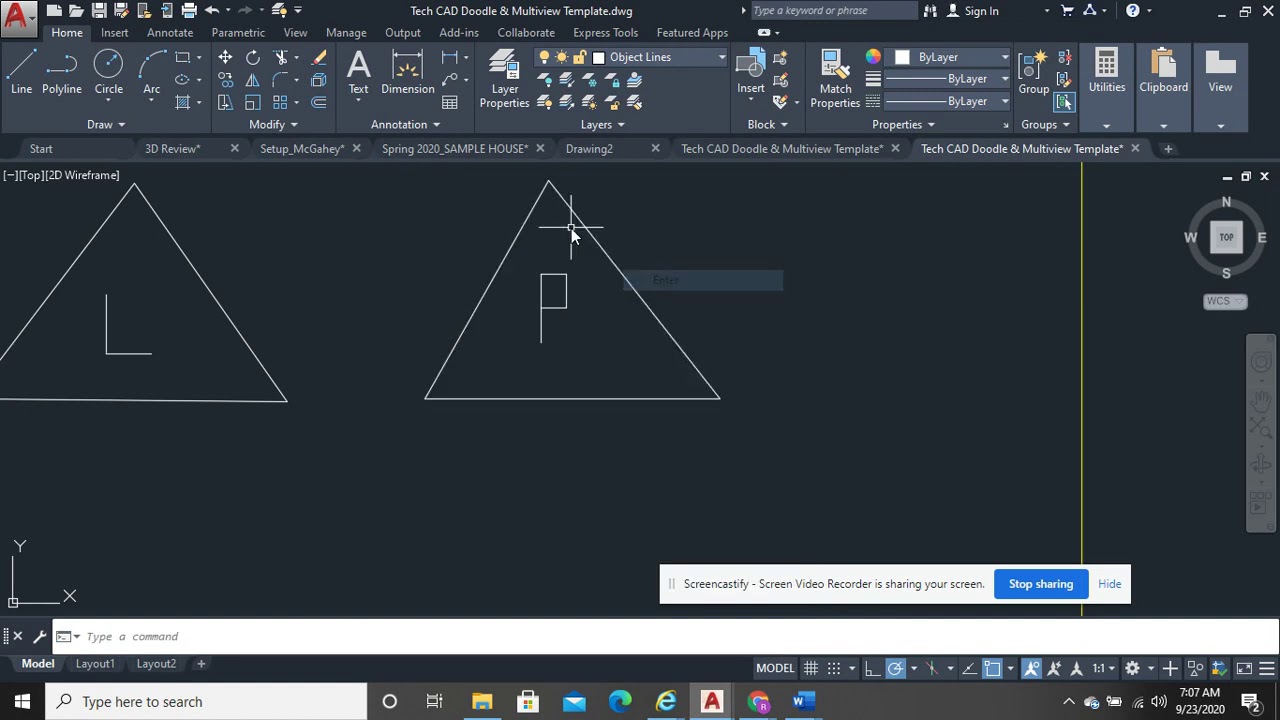Choose the Circle tool
Viewport: 1280px width, 720px height.
point(108,73)
